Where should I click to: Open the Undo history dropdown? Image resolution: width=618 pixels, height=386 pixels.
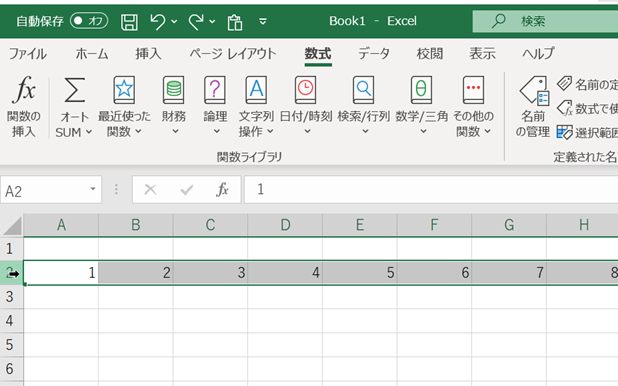[174, 21]
